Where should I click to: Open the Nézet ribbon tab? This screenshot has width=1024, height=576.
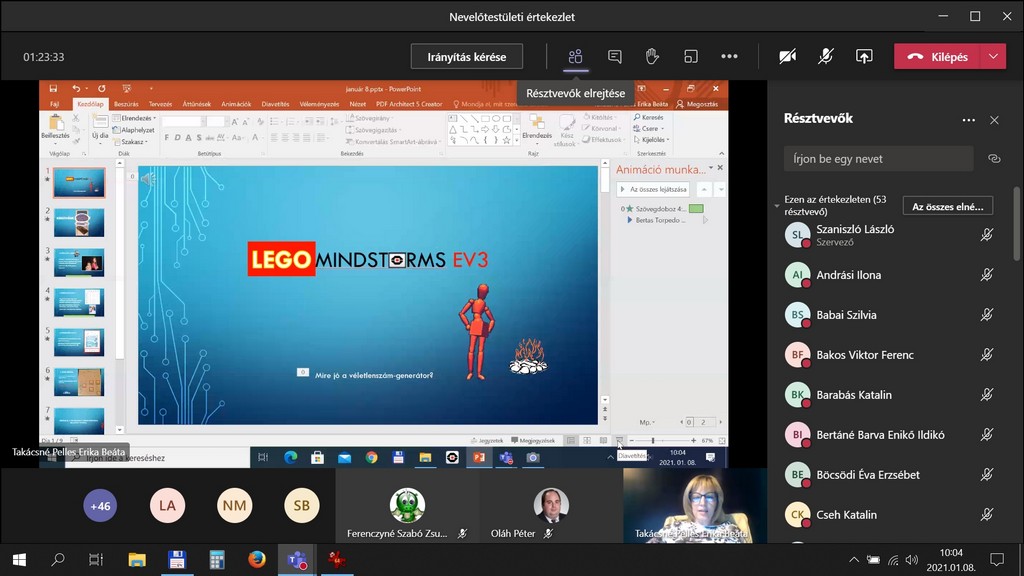pos(357,104)
